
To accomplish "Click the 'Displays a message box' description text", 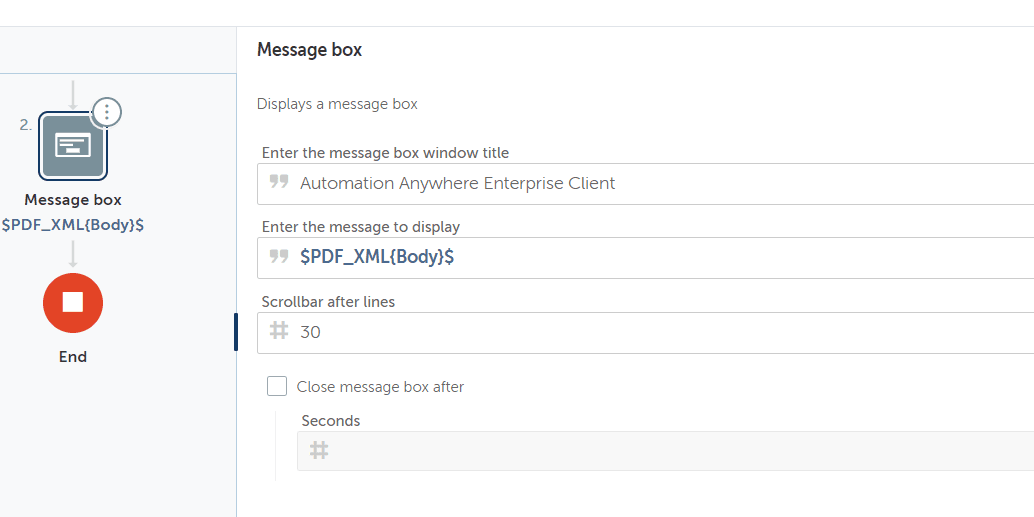I will coord(337,104).
